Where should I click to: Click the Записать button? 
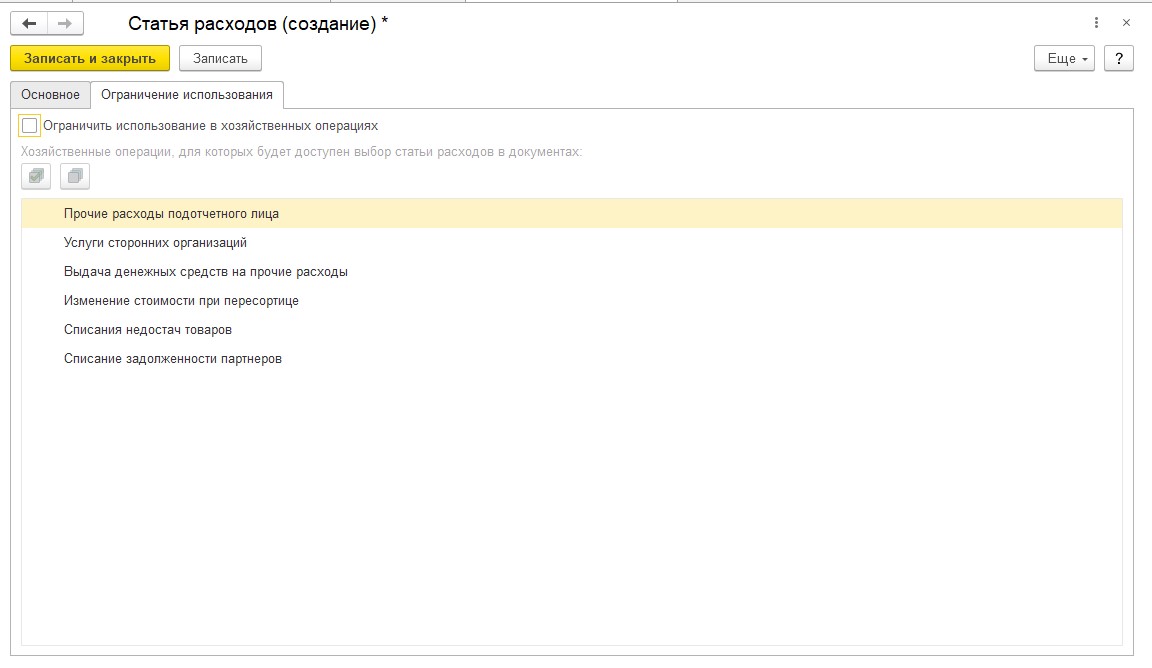(220, 58)
